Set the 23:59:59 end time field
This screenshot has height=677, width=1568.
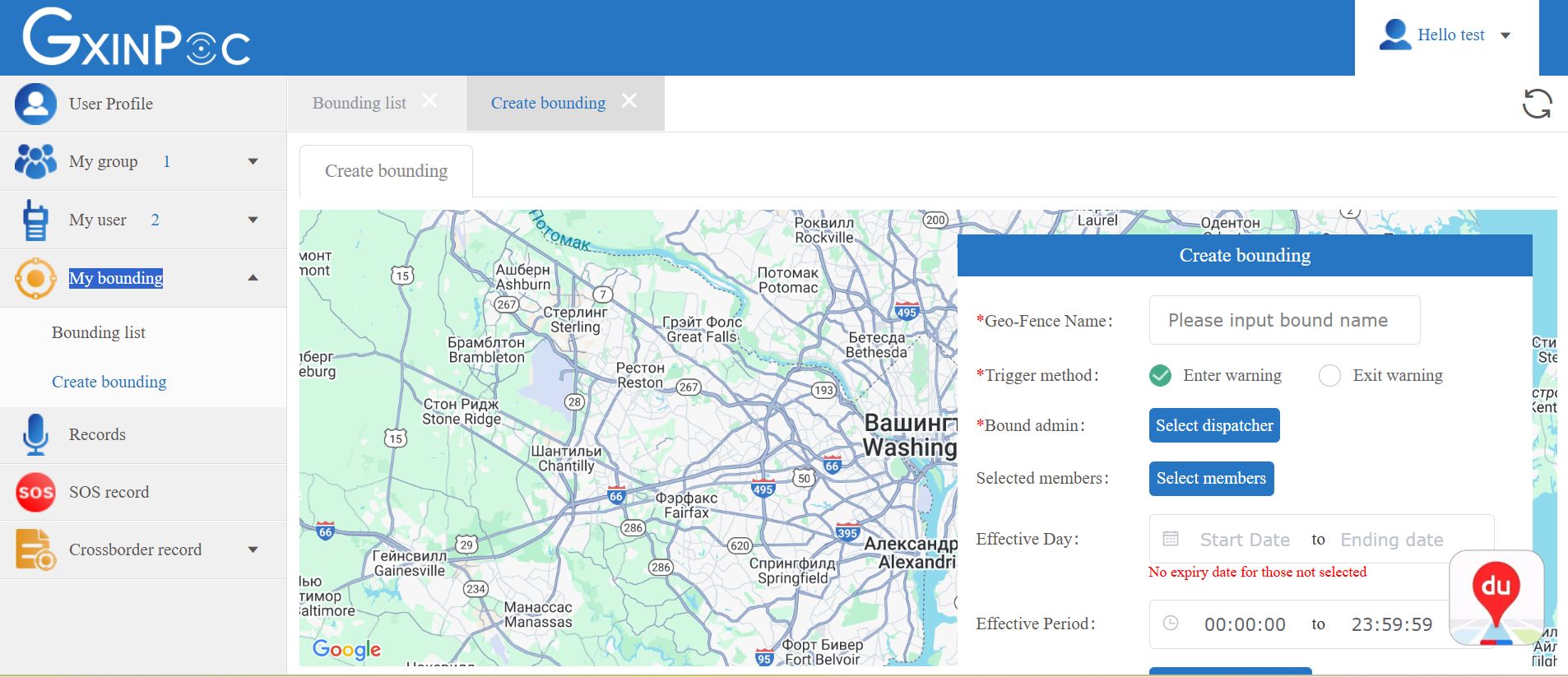[1392, 624]
